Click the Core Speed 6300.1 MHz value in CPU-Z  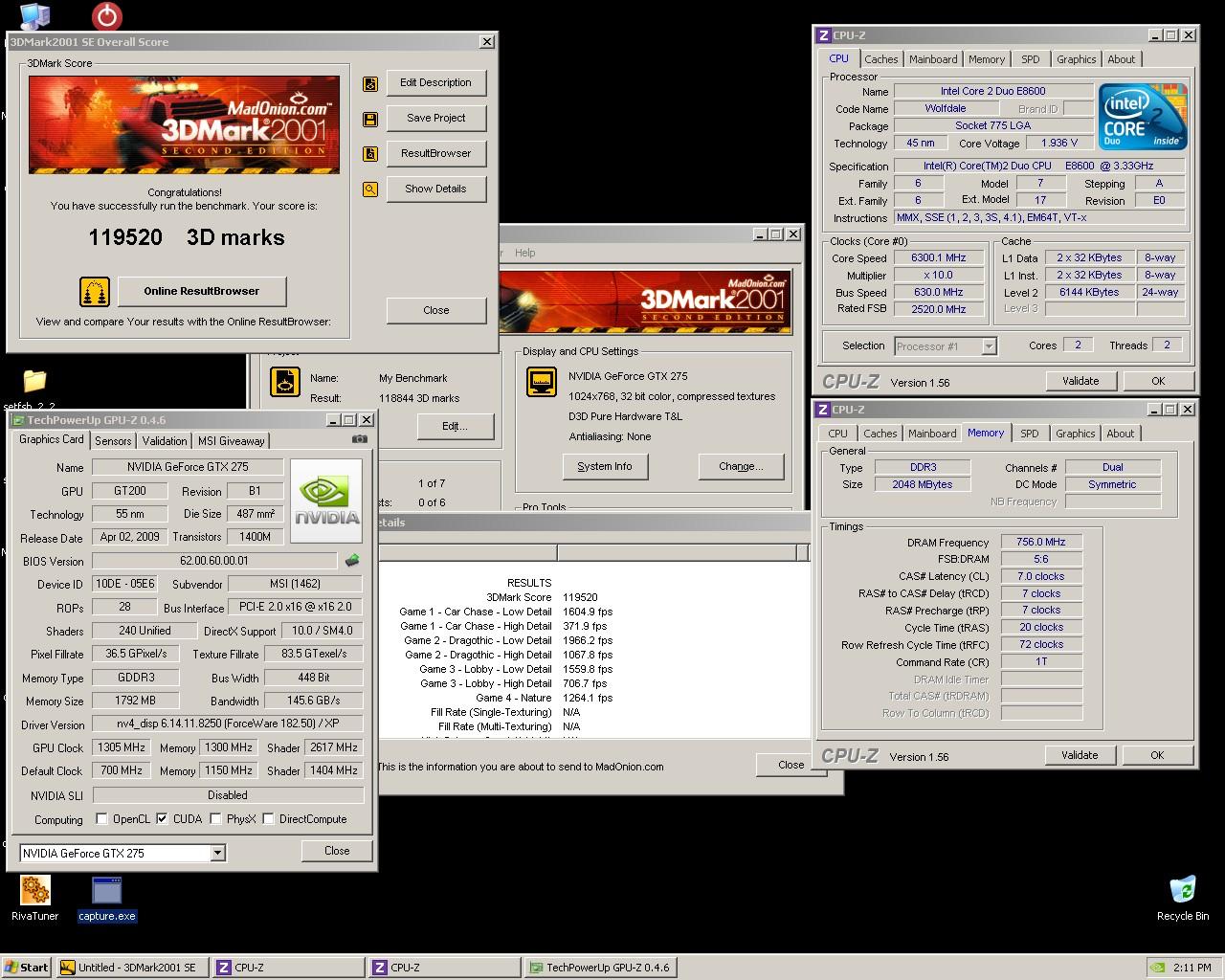[939, 258]
